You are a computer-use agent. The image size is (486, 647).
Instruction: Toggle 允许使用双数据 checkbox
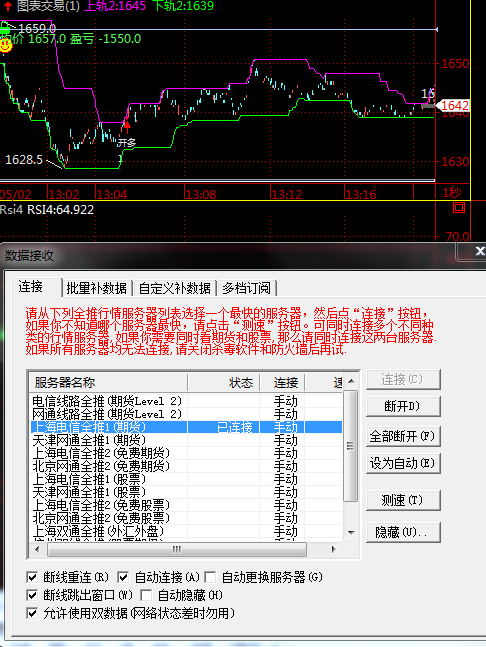[x=32, y=613]
